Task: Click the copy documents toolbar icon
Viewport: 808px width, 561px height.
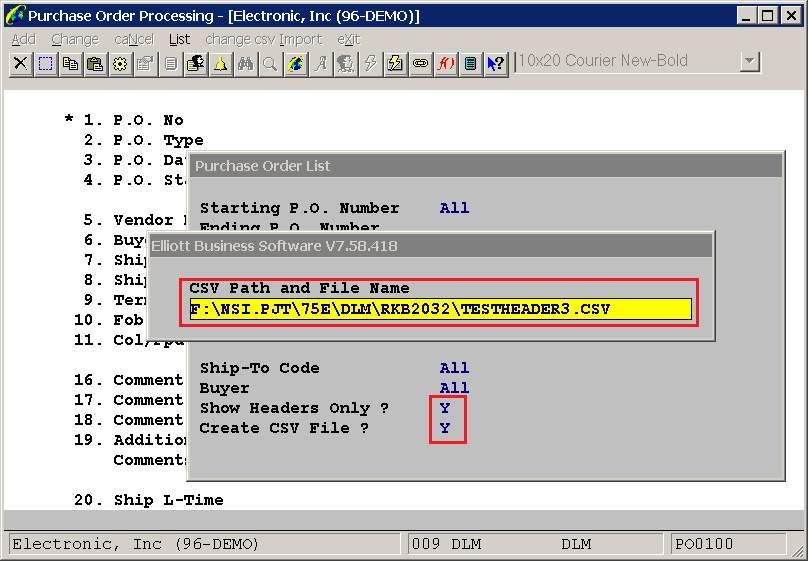Action: pos(71,63)
